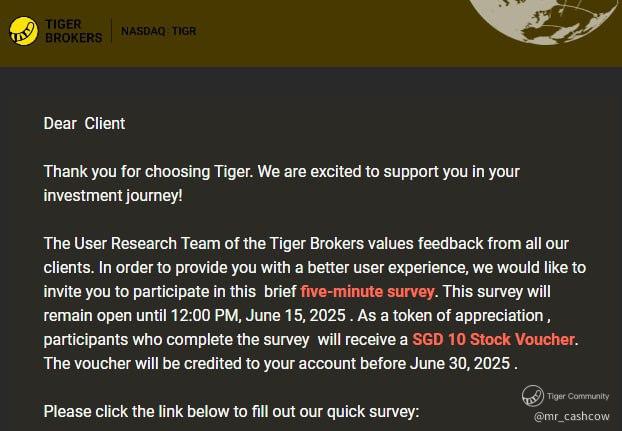Click the 'participants who complete the survey' text

[x=176, y=340]
